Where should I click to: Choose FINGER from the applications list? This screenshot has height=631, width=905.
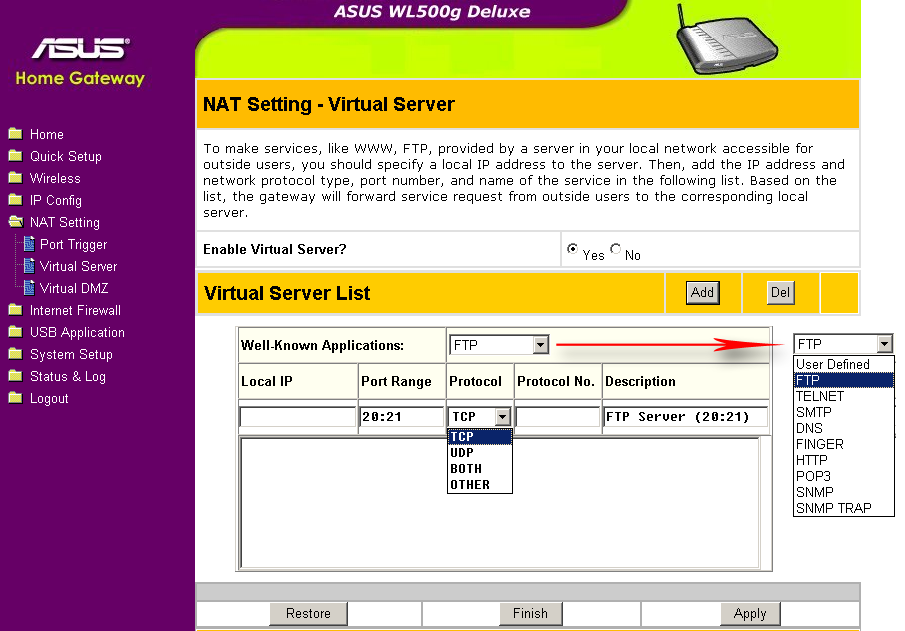tap(843, 445)
